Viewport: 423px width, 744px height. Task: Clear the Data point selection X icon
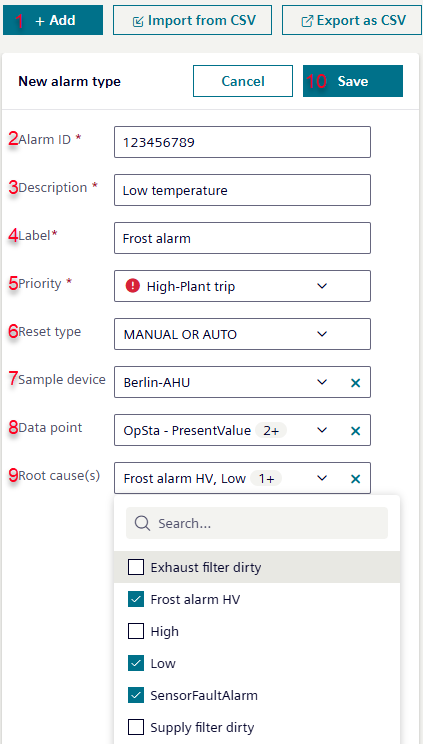coord(355,430)
